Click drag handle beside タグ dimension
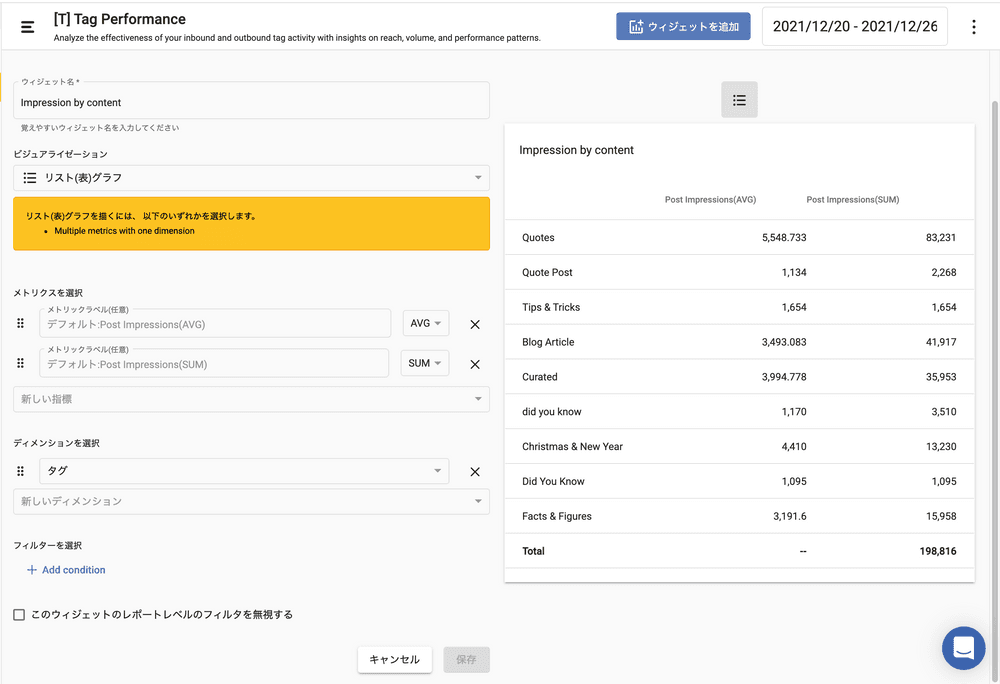 point(20,472)
